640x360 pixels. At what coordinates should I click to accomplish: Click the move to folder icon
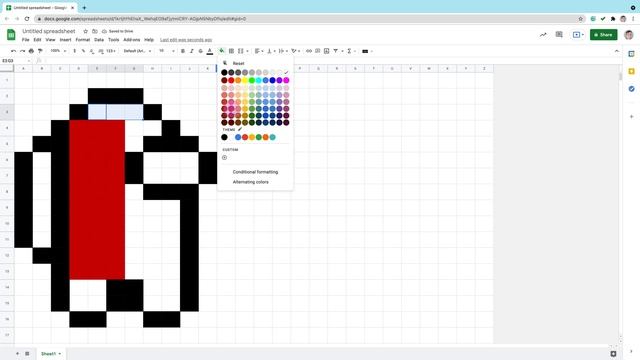click(x=95, y=31)
